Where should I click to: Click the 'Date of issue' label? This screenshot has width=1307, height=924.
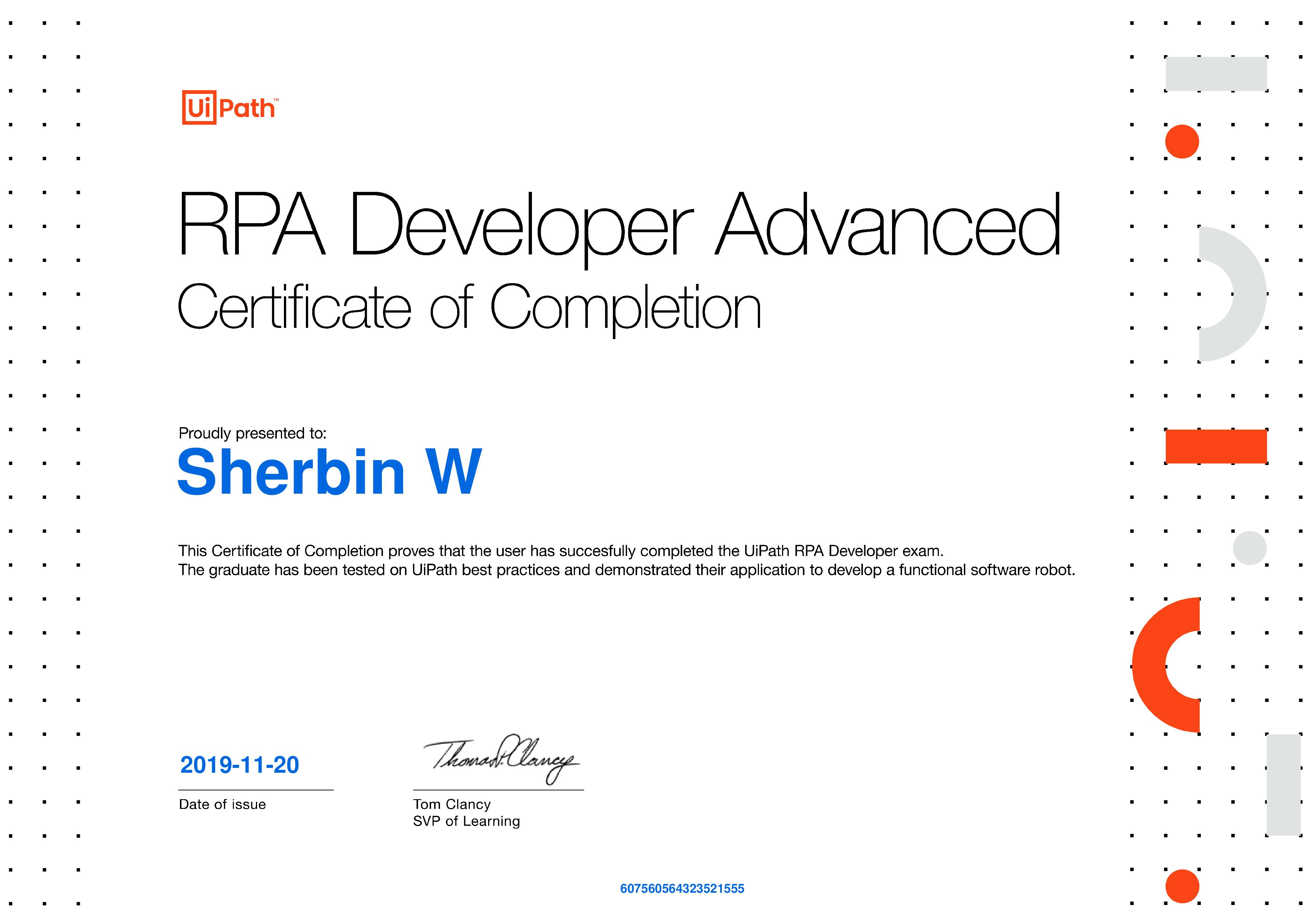point(222,804)
